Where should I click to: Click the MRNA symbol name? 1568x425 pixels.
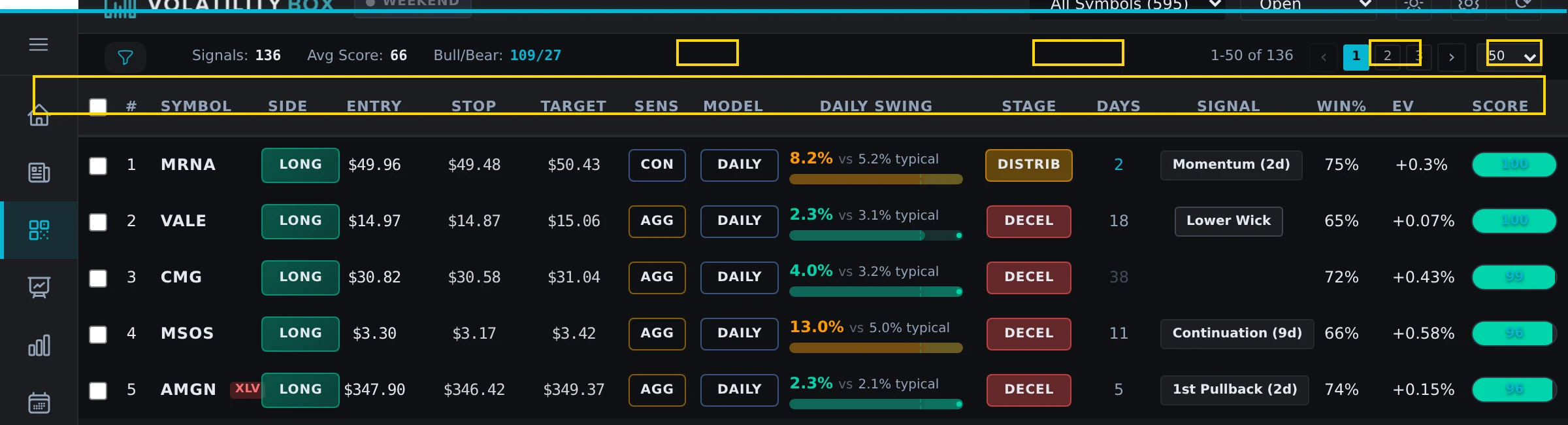pos(188,165)
